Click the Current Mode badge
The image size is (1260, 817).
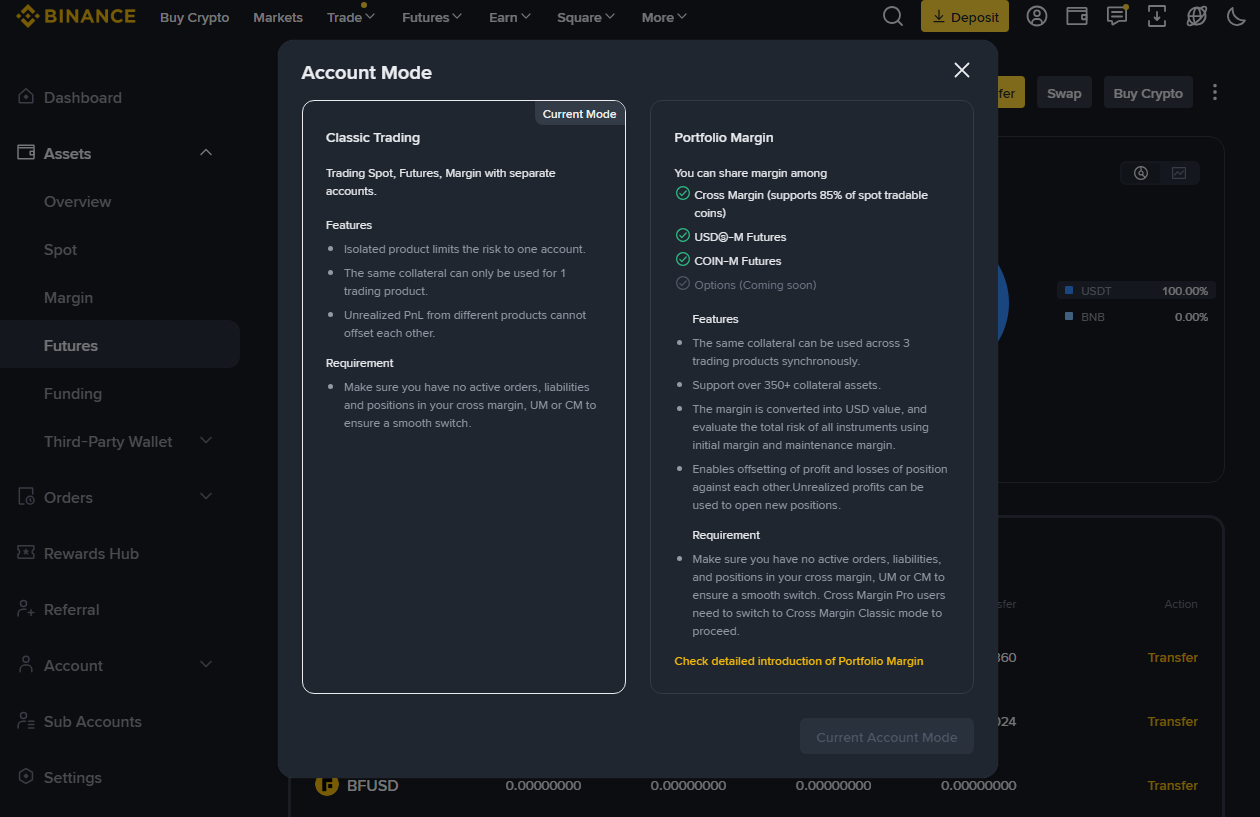[x=580, y=114]
